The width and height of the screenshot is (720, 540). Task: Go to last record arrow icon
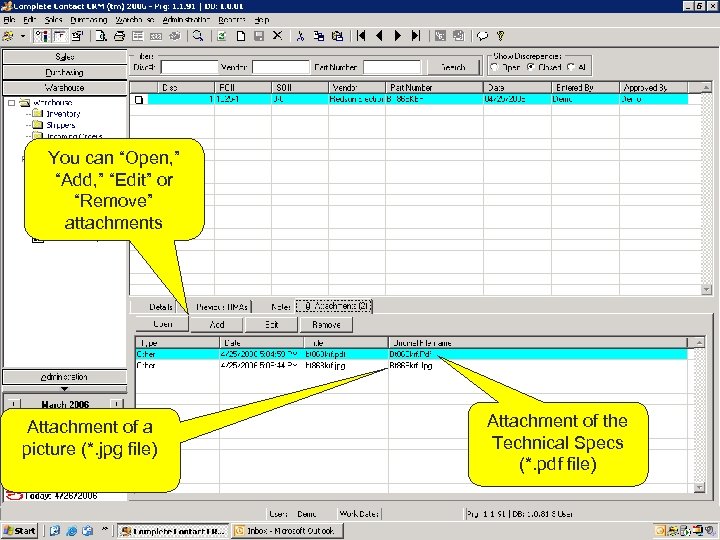click(416, 36)
